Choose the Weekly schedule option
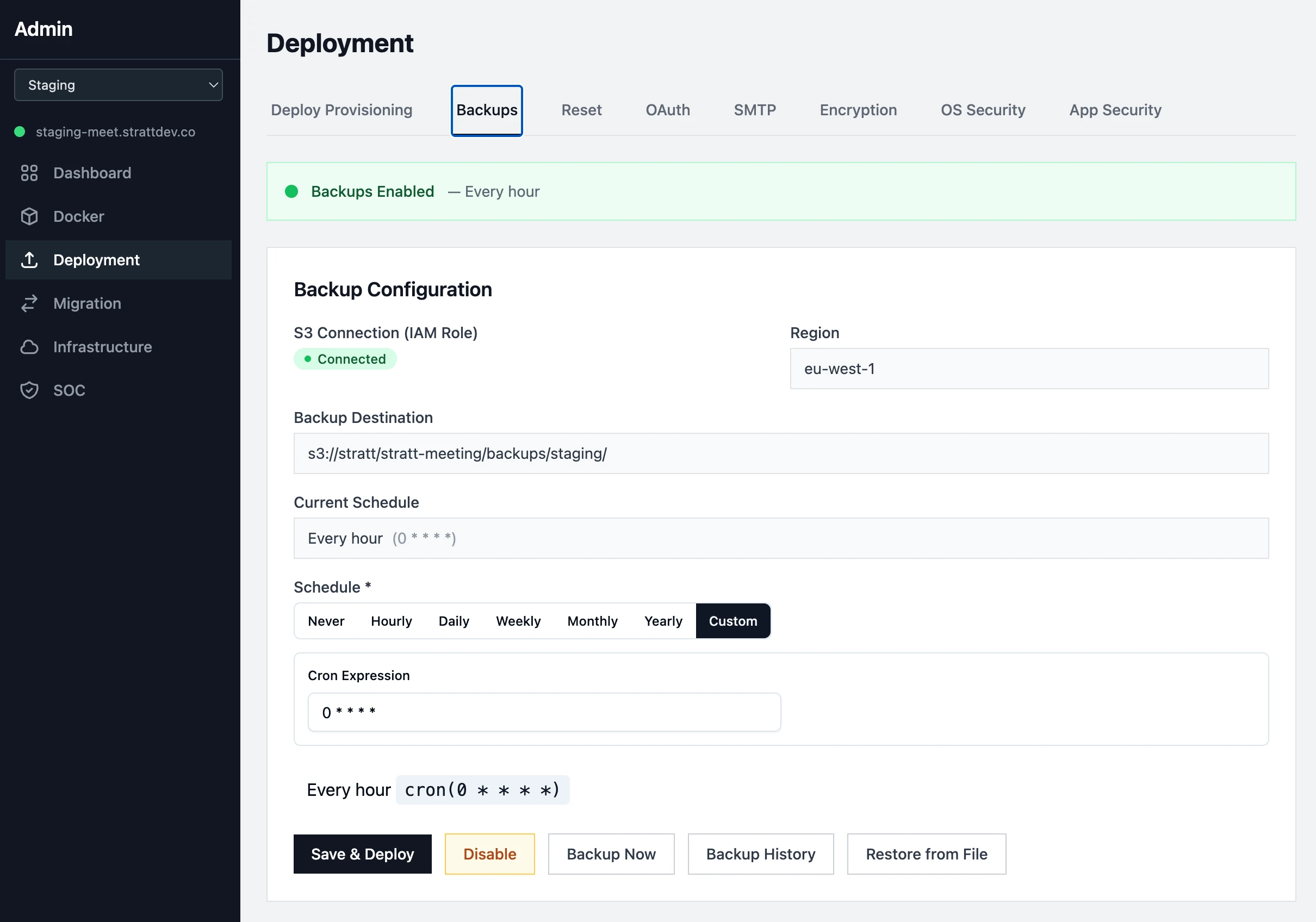This screenshot has height=922, width=1316. 518,621
